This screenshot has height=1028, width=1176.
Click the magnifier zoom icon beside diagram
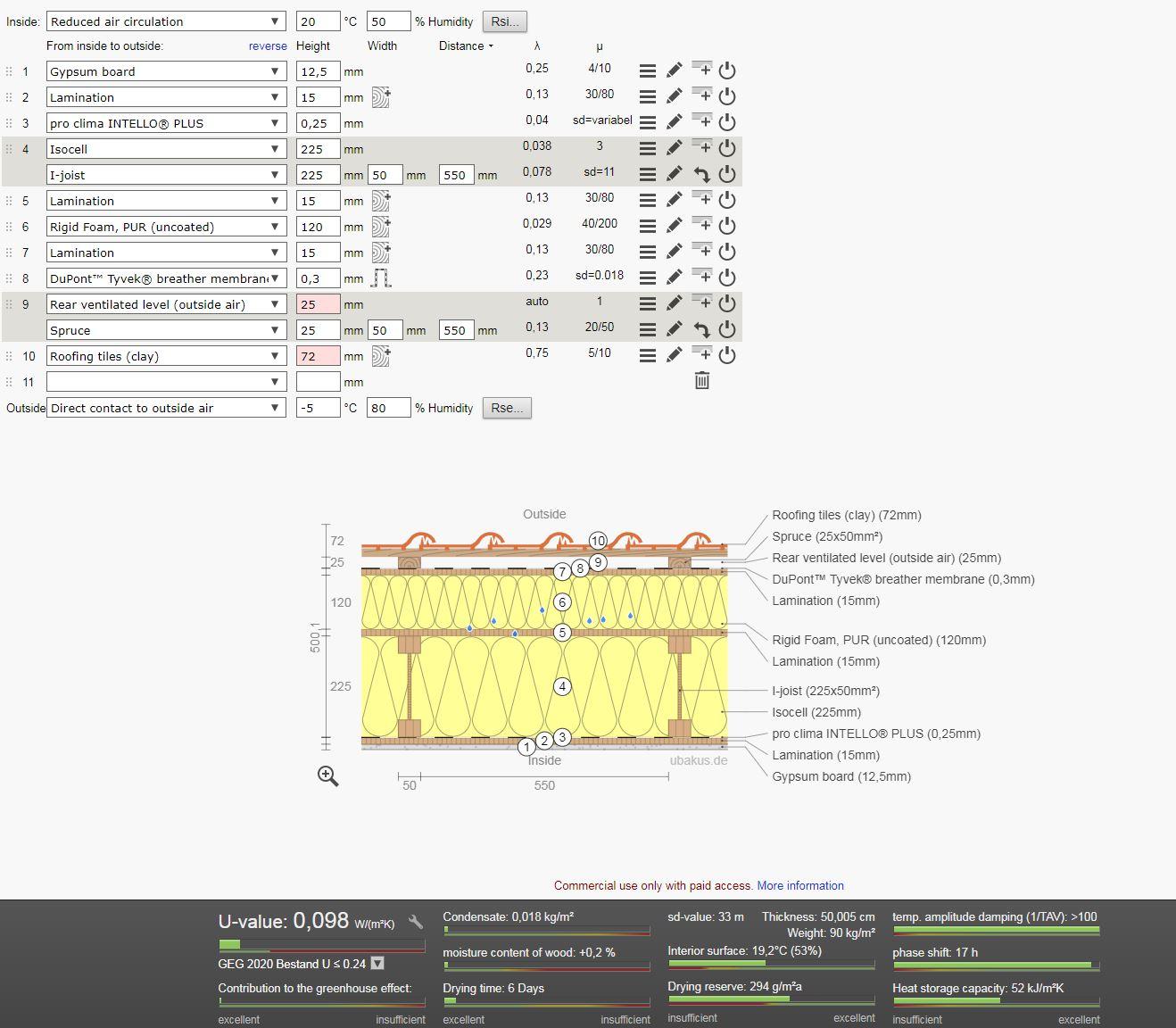pyautogui.click(x=327, y=776)
